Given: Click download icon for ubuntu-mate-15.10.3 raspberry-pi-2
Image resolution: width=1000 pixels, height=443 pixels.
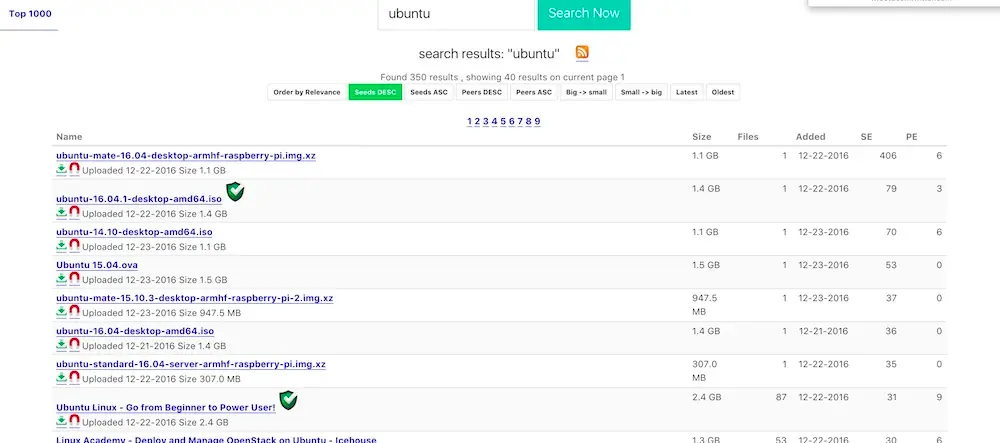Looking at the screenshot, I should [61, 312].
